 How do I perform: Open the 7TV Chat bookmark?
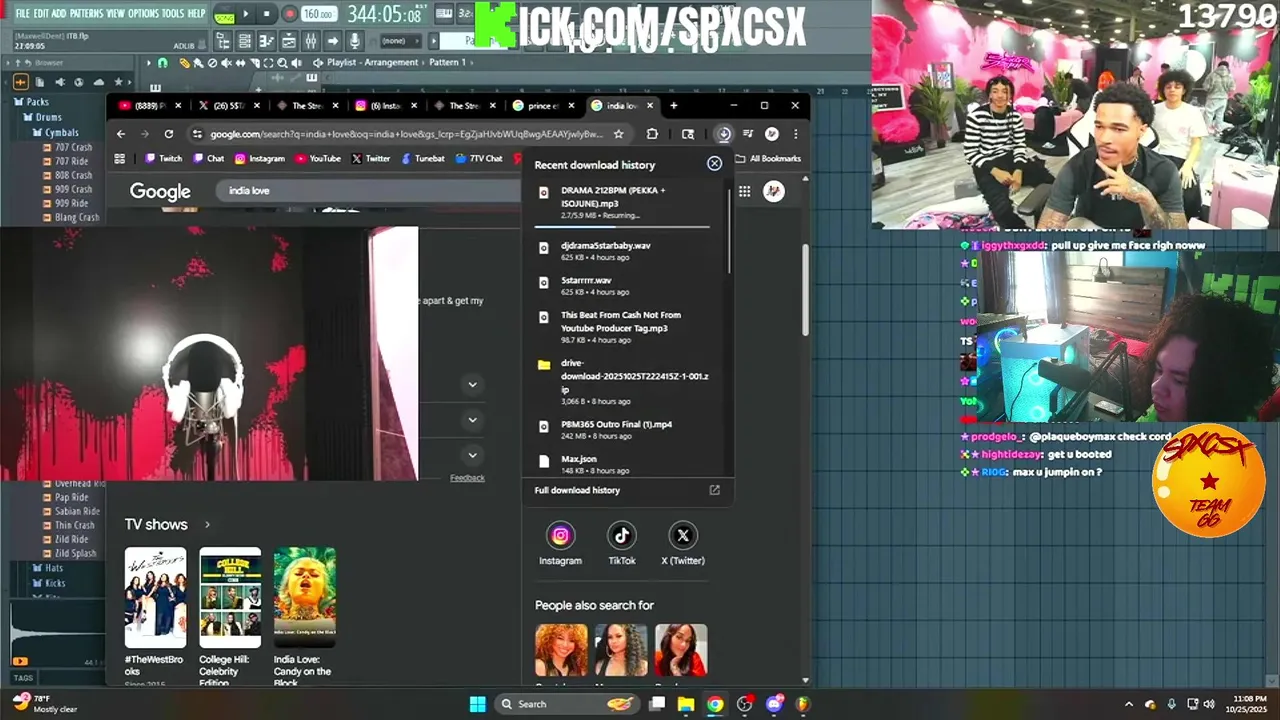point(478,159)
